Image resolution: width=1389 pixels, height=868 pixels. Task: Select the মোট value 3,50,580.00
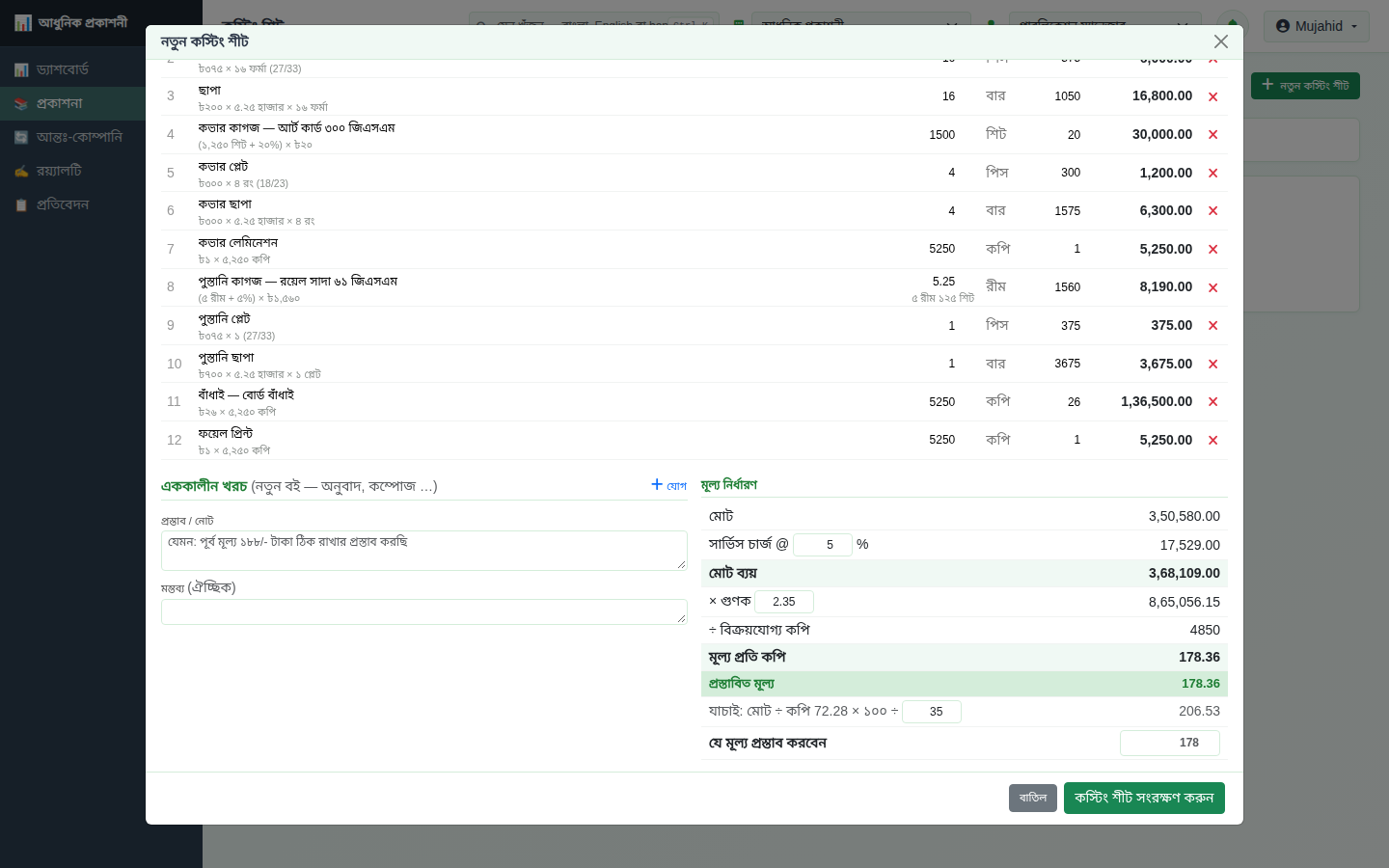[x=1185, y=516]
